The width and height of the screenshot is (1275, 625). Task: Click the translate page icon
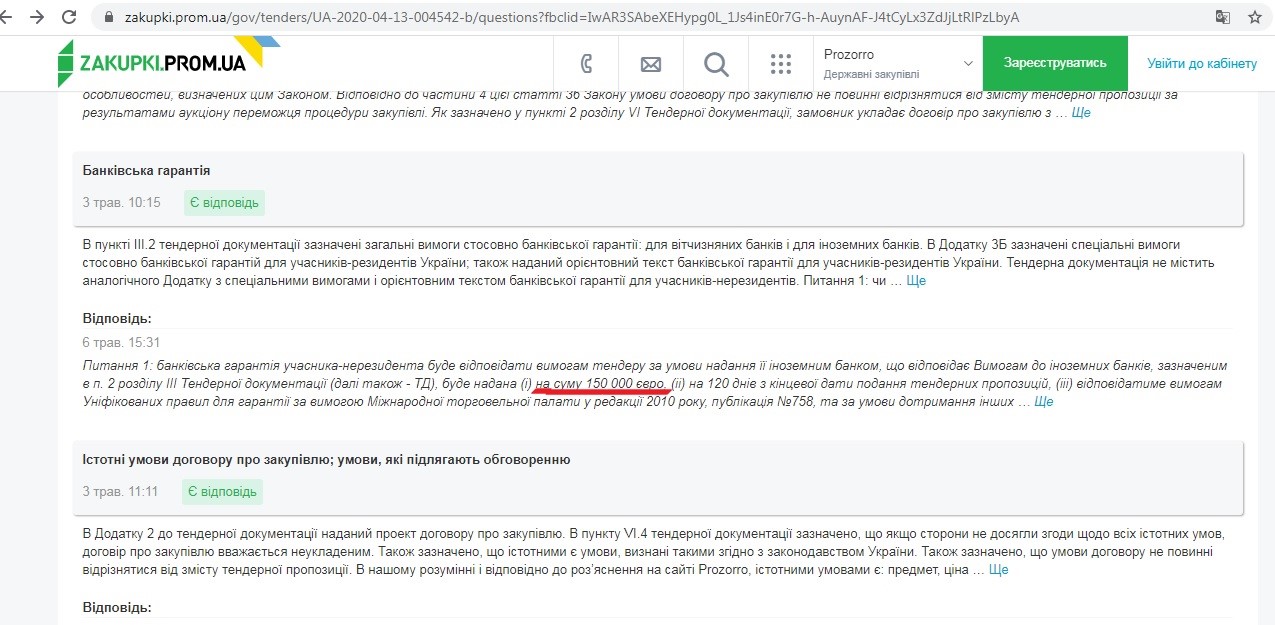[x=1222, y=17]
